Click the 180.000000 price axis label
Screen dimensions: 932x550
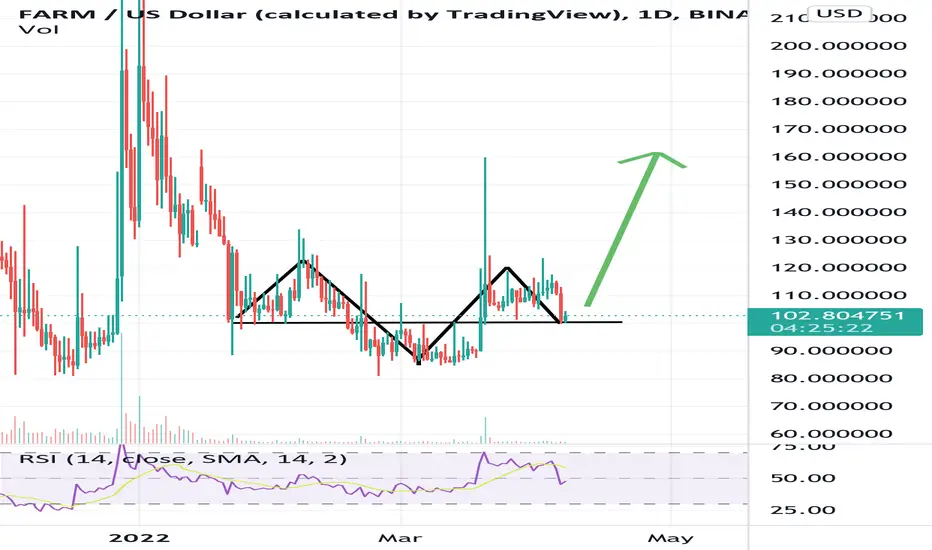[x=839, y=101]
